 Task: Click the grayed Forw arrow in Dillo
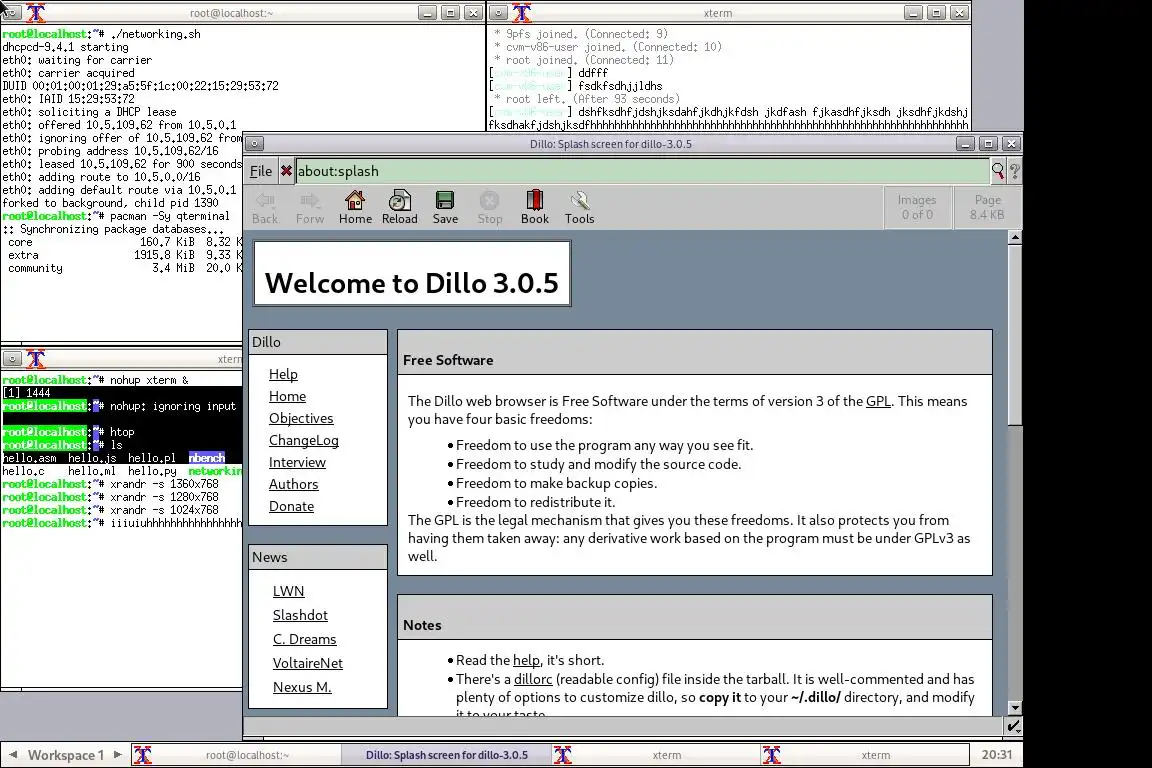click(310, 207)
